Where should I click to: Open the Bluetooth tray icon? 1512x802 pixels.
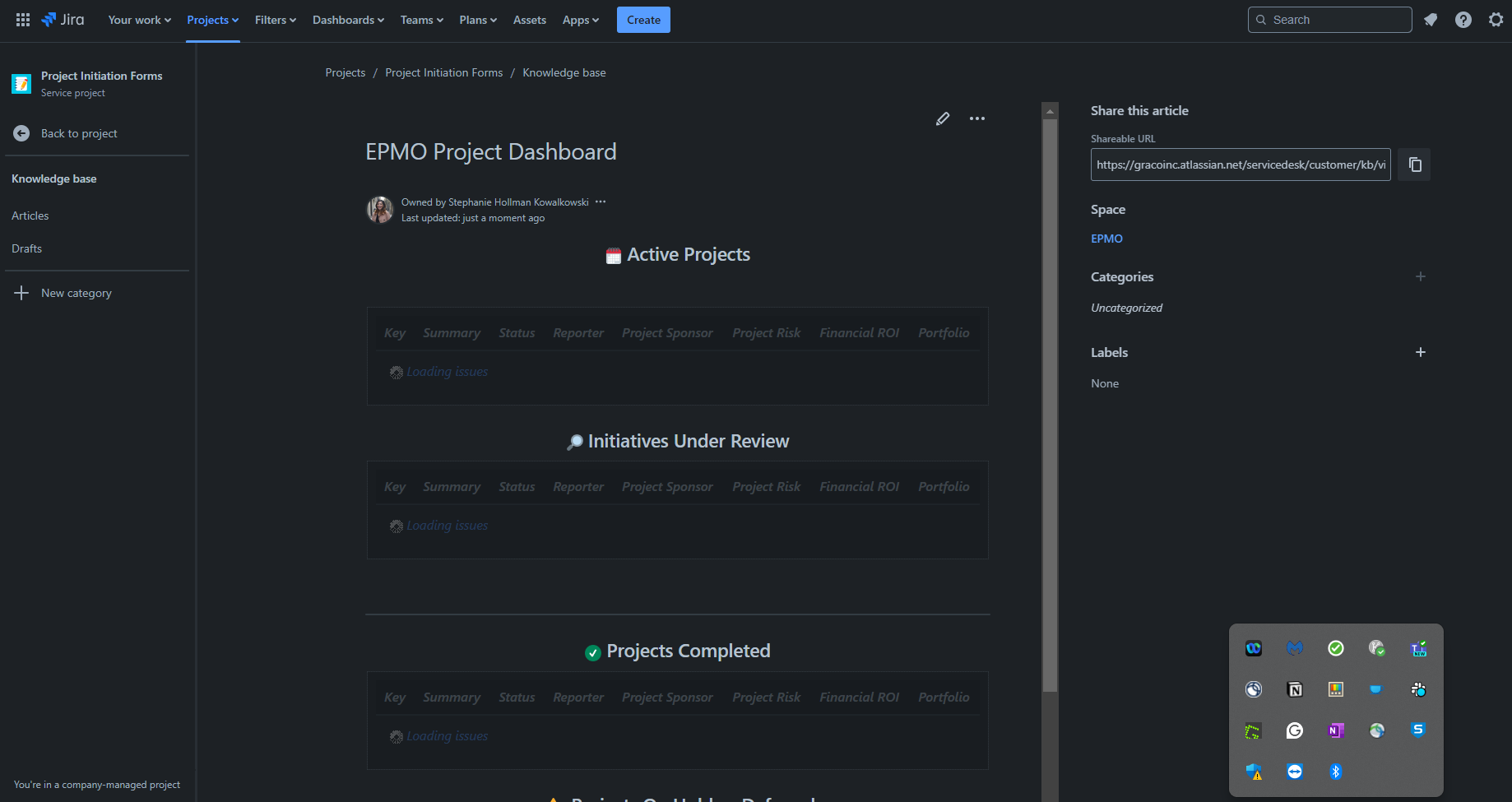1336,772
